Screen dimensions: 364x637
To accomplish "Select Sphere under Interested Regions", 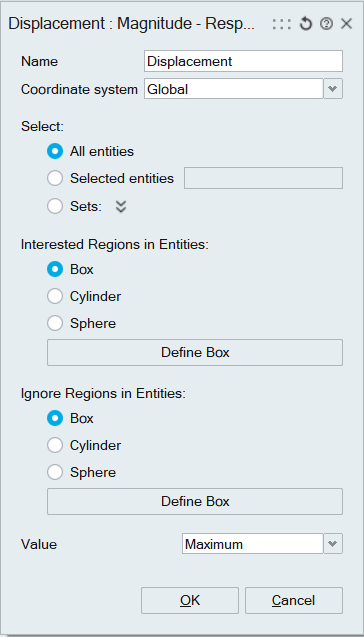I will pos(55,323).
